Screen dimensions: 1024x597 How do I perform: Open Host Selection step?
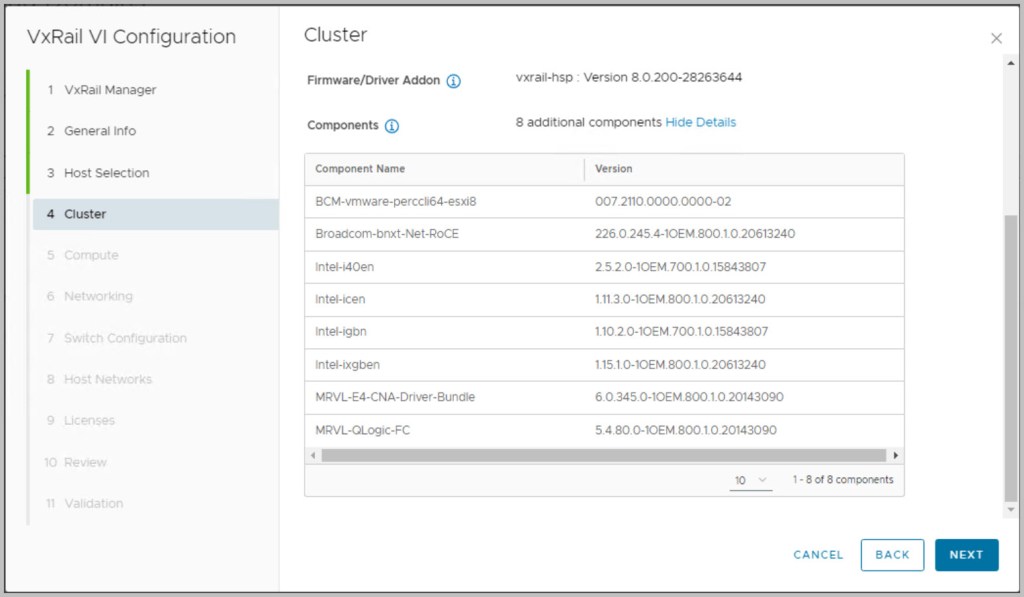[106, 173]
